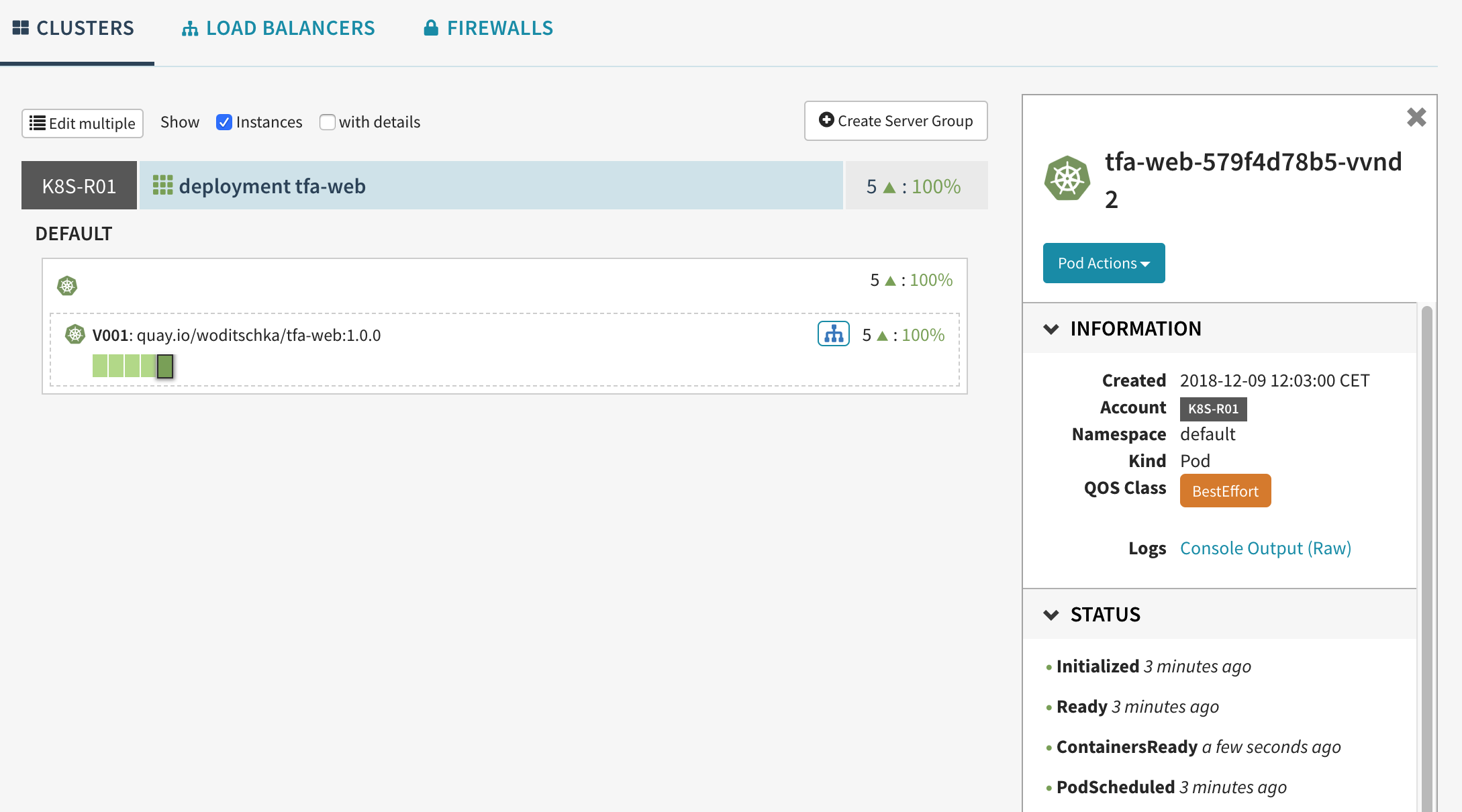Click the green grid icon beside deployment tfa-web
The width and height of the screenshot is (1462, 812).
(x=162, y=185)
